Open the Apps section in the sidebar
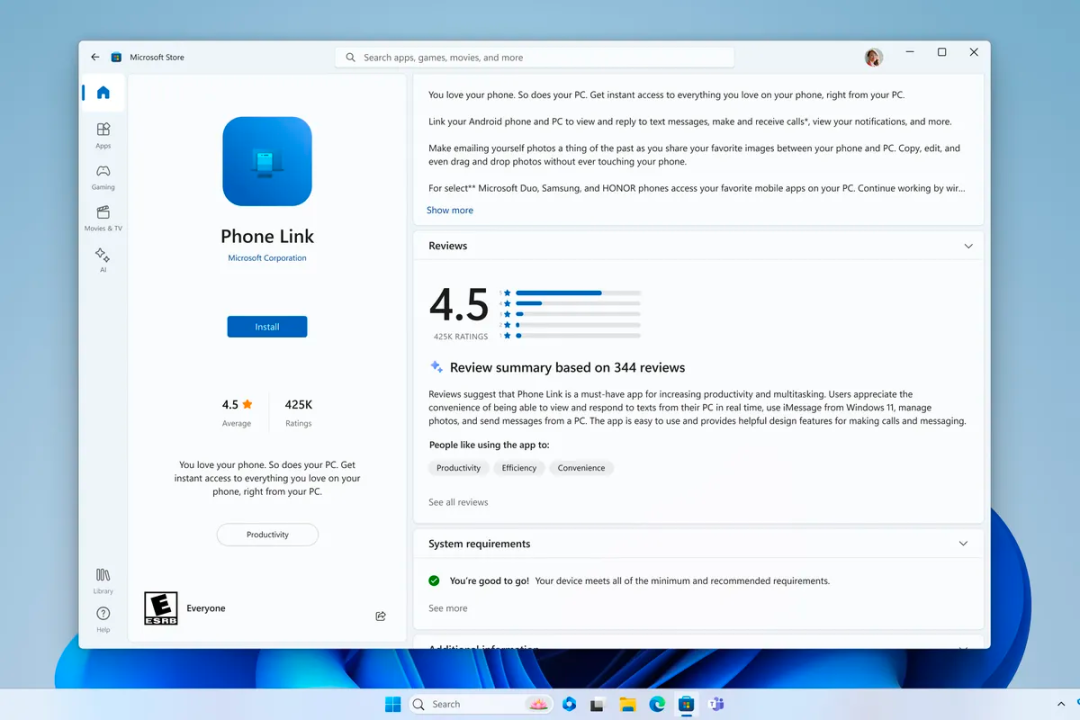1080x720 pixels. [103, 134]
